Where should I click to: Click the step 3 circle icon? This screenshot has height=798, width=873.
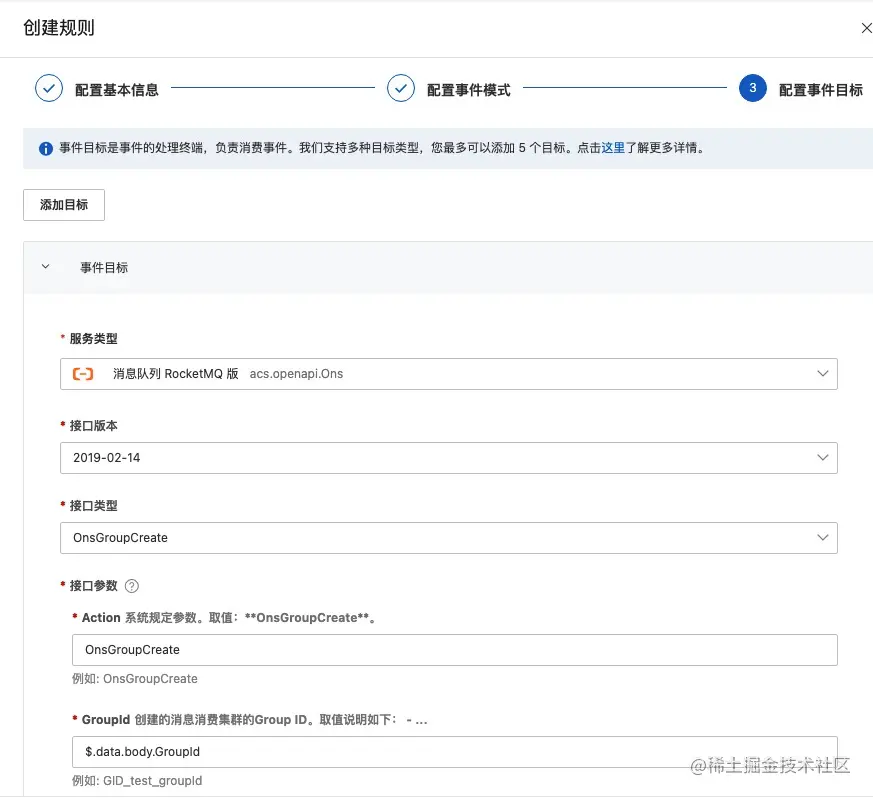click(x=753, y=88)
